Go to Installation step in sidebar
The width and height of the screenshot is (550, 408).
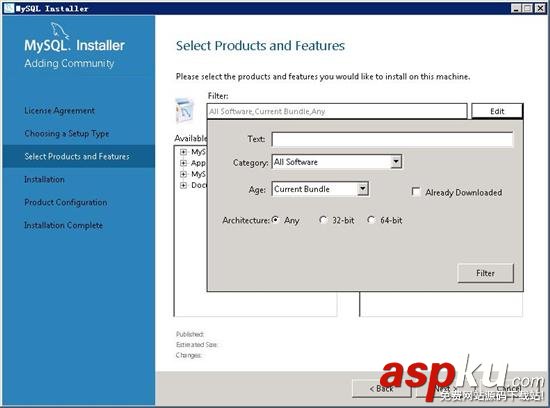(x=44, y=179)
